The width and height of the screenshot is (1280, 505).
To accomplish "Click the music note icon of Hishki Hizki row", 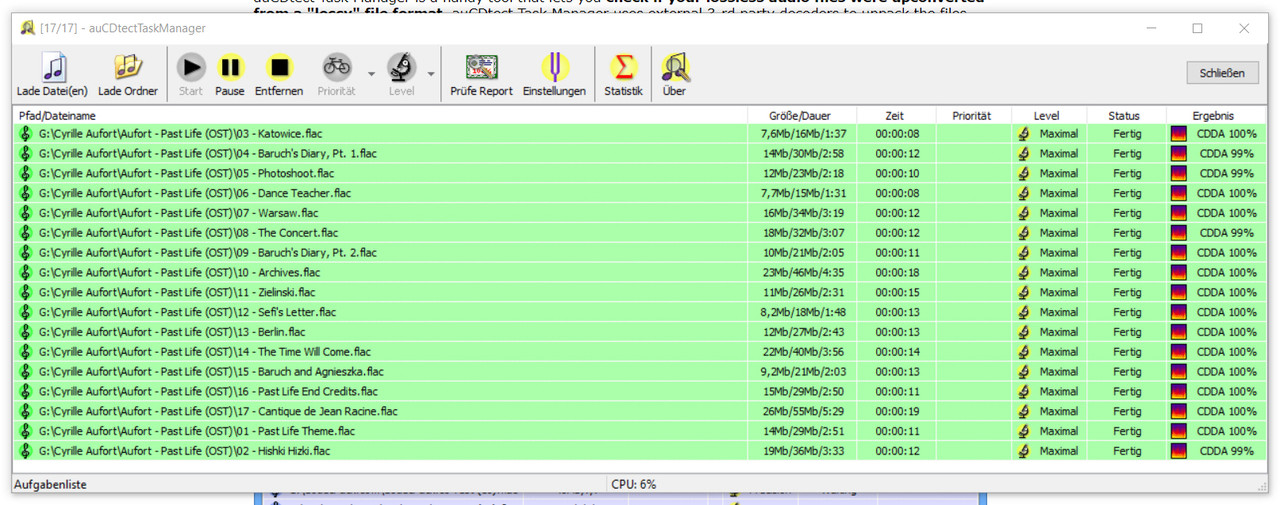I will 26,451.
